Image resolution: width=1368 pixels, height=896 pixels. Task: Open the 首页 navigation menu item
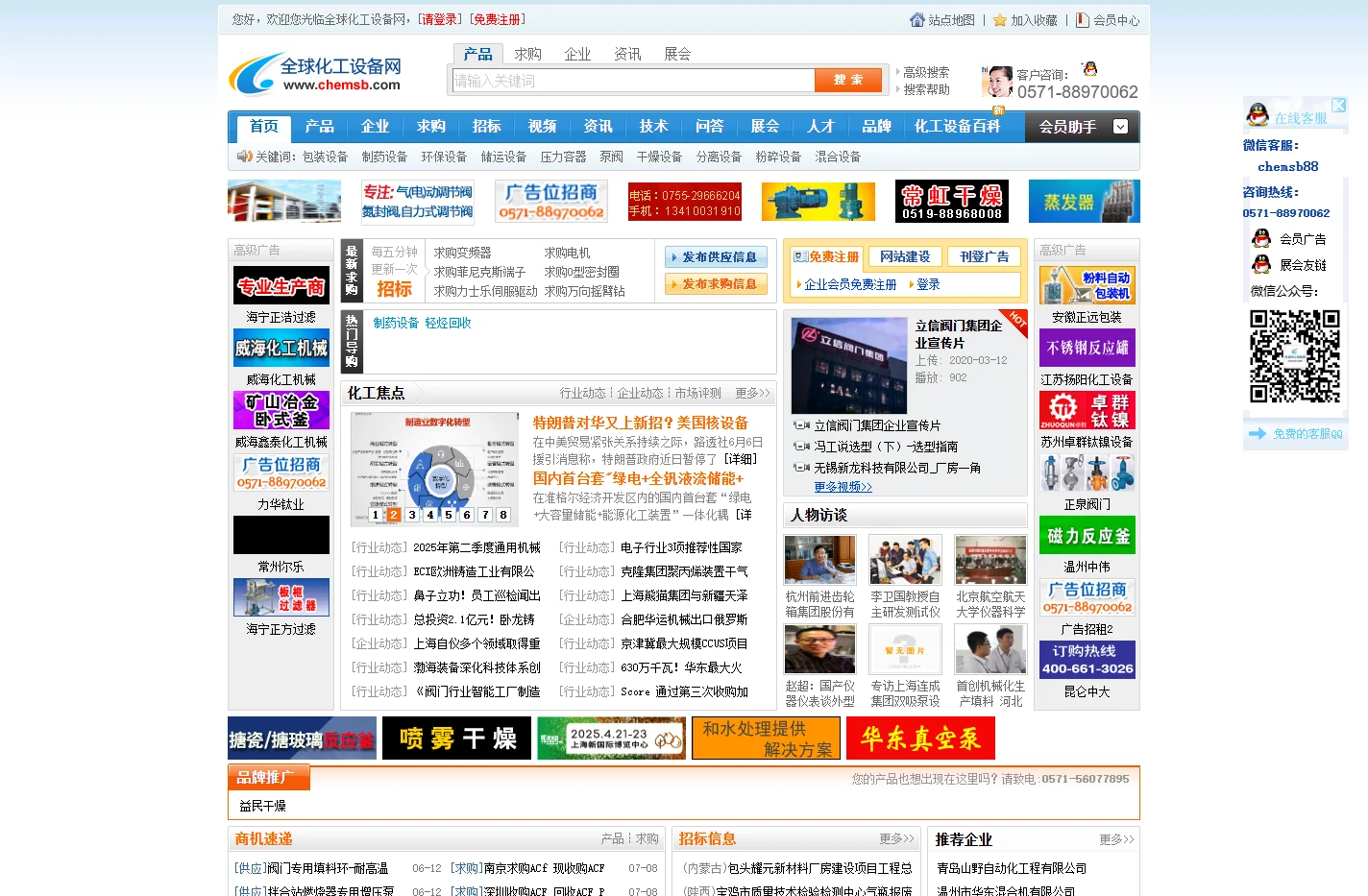[264, 127]
